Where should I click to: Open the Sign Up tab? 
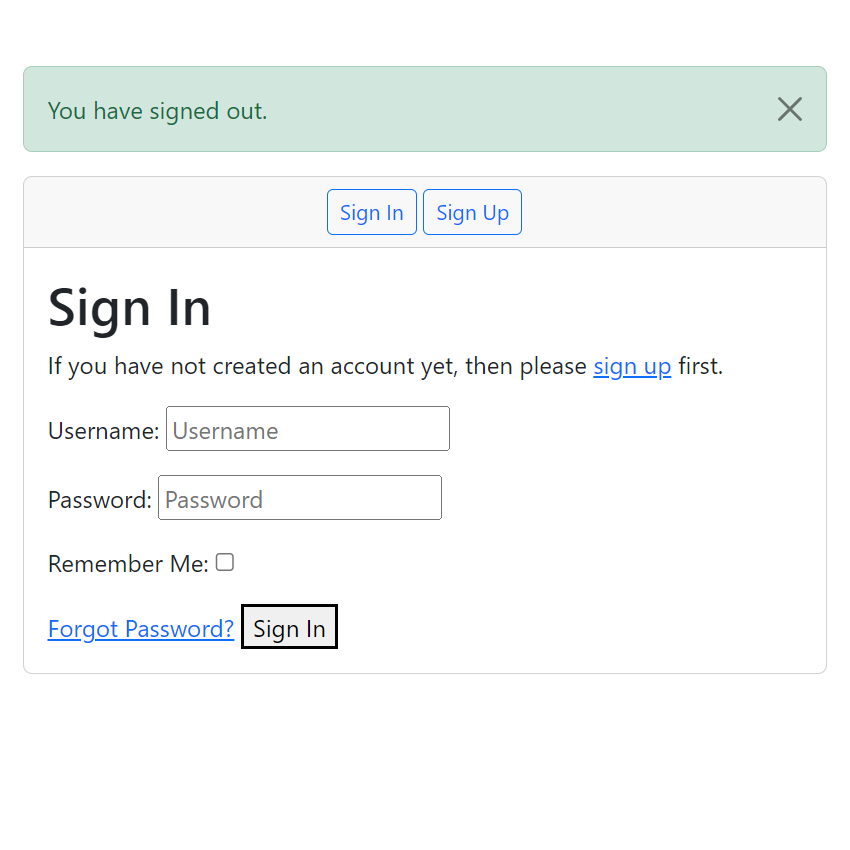472,213
